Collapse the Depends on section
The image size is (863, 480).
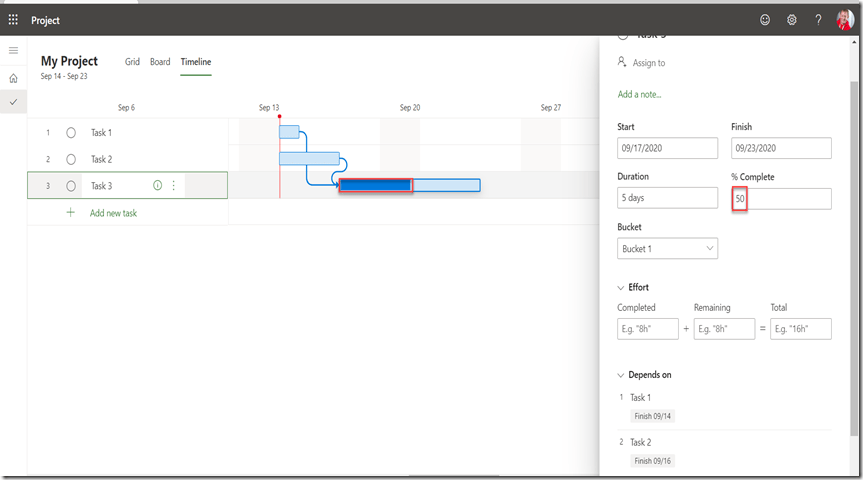(621, 375)
